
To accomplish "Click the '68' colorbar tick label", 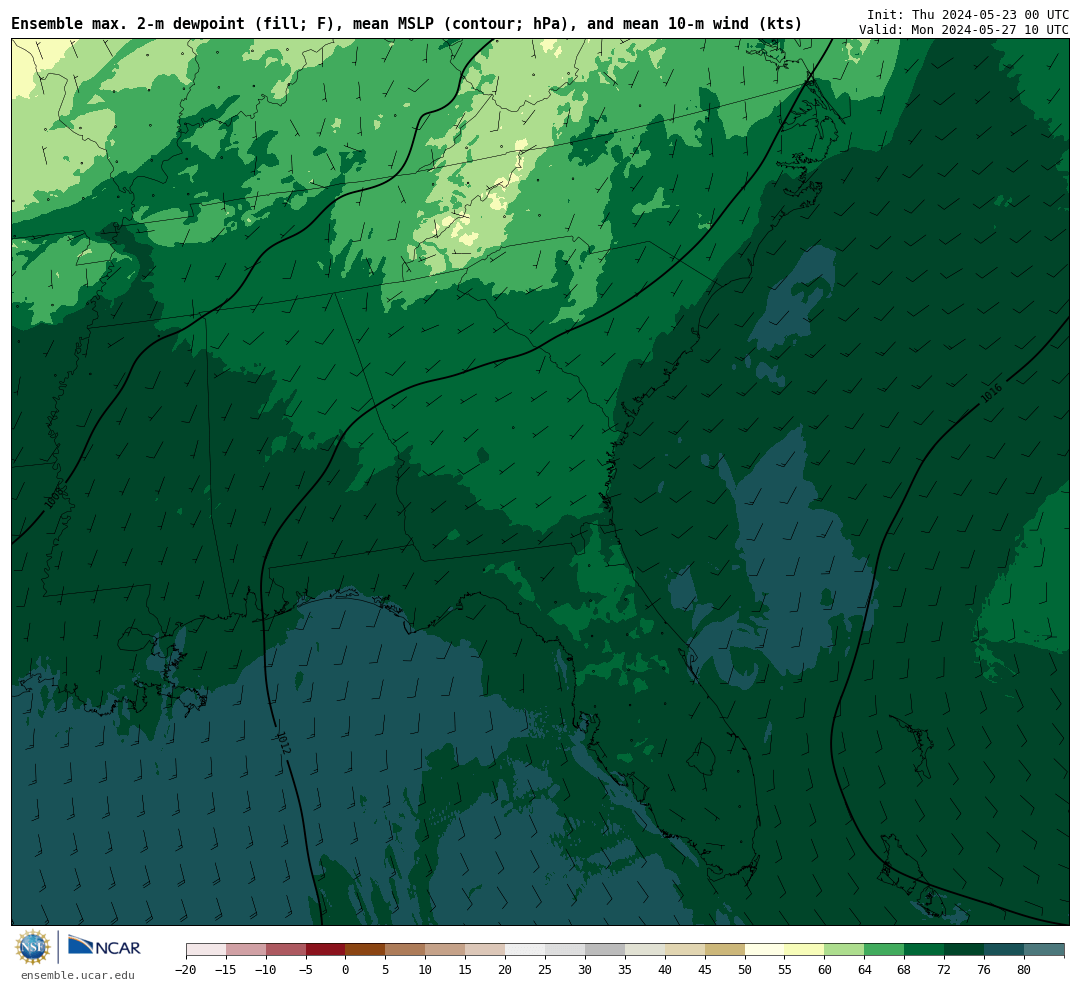I will pos(905,970).
